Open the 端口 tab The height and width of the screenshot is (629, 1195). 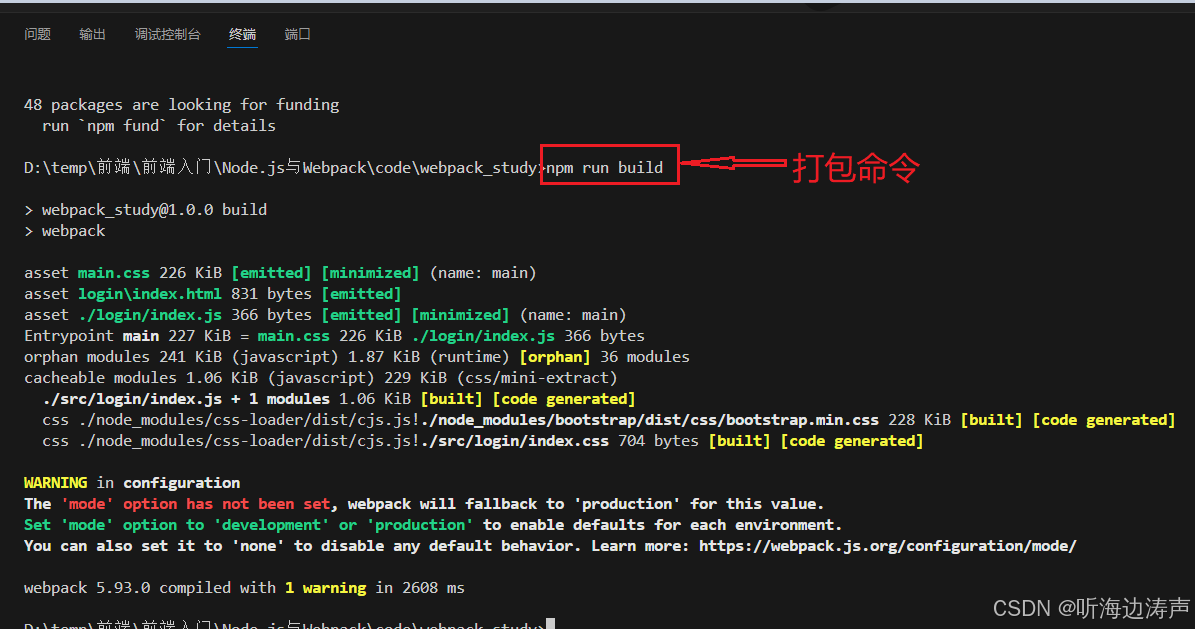coord(297,34)
